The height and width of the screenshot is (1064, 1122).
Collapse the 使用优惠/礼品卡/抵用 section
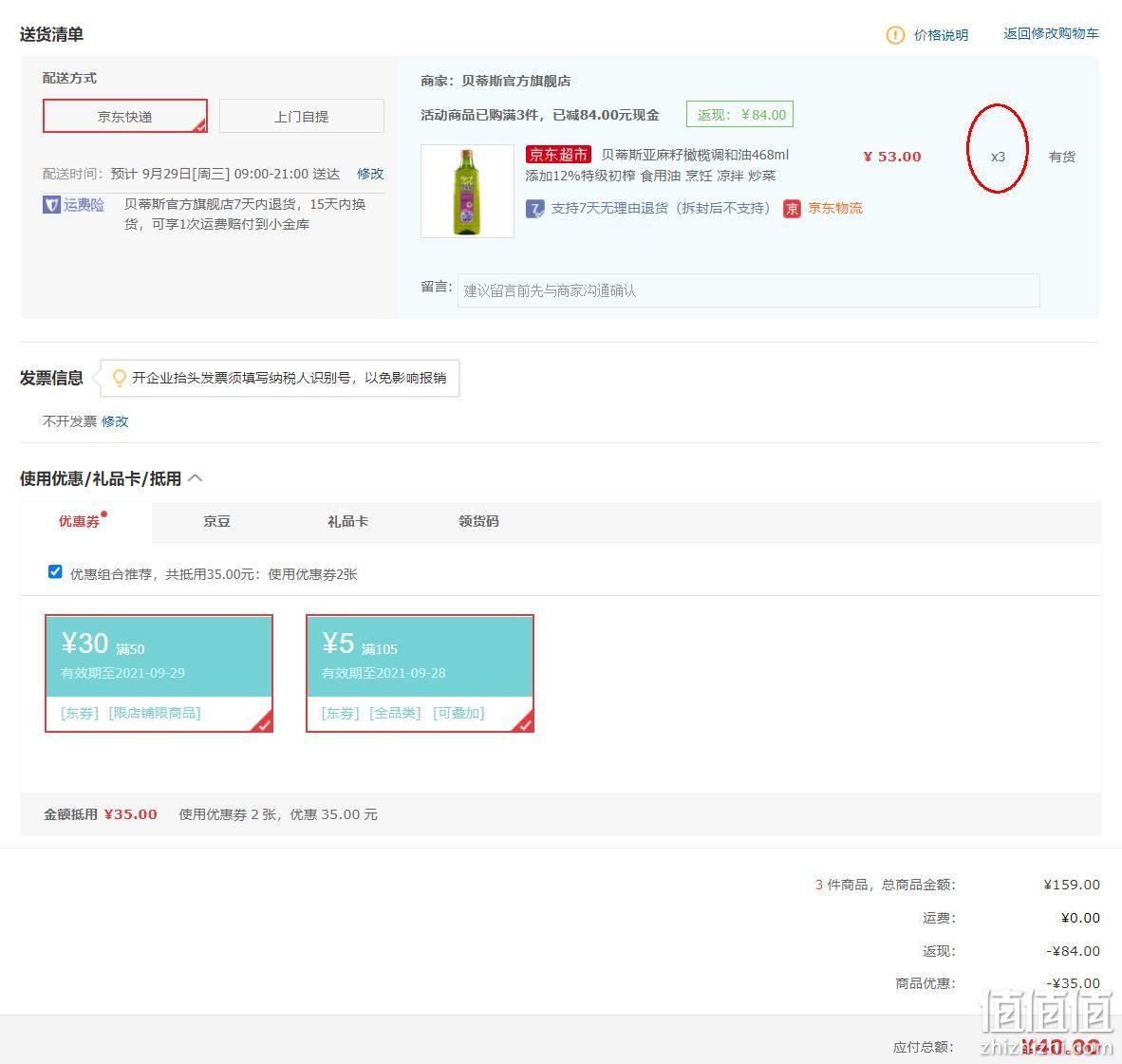196,478
